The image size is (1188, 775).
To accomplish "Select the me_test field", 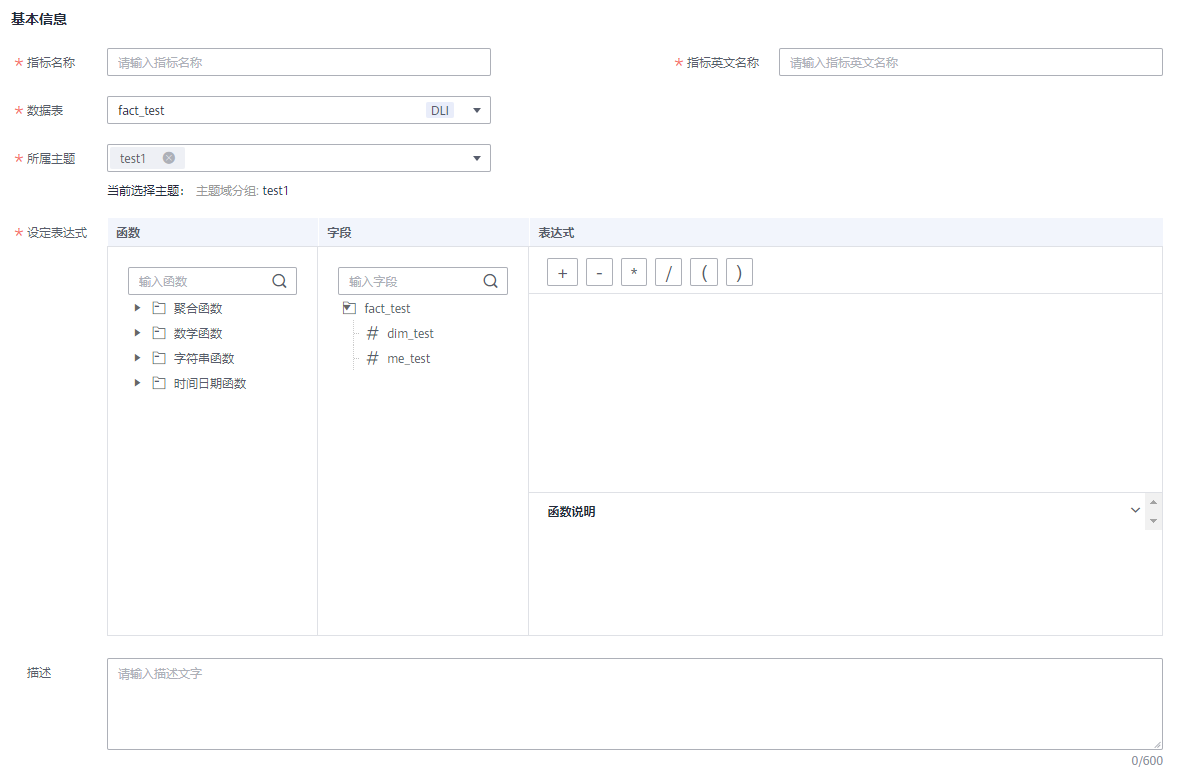I will [x=408, y=358].
